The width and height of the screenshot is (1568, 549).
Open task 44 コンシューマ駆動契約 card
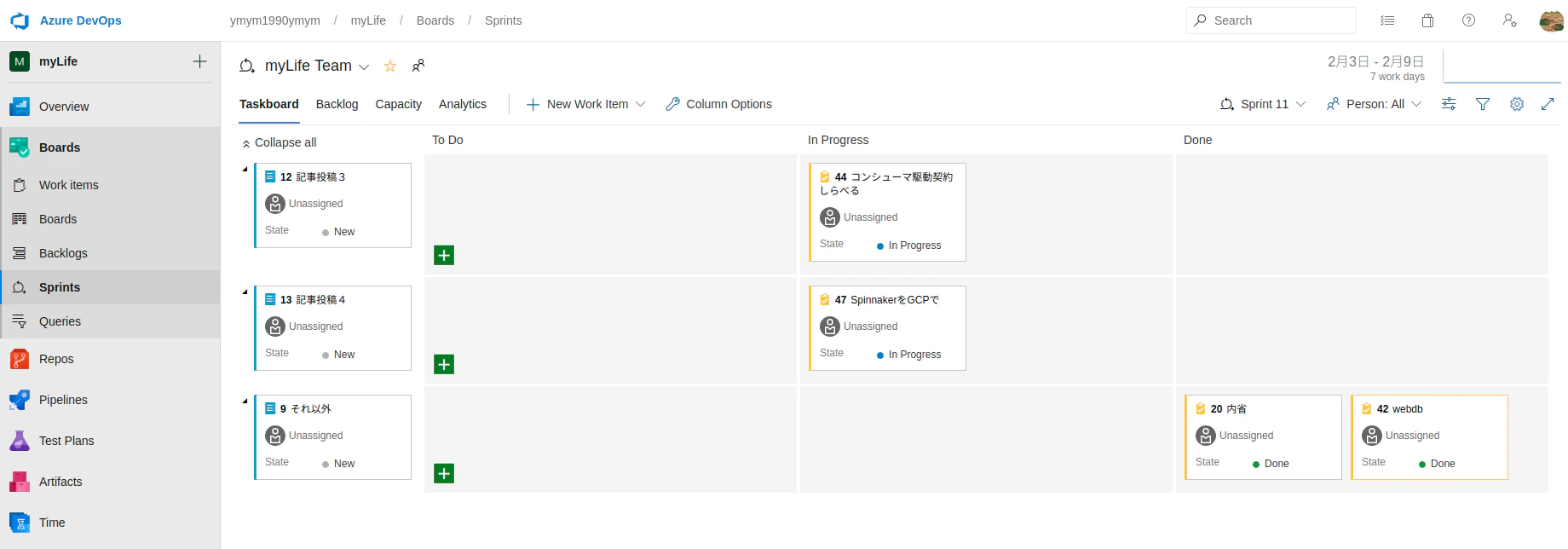[887, 211]
